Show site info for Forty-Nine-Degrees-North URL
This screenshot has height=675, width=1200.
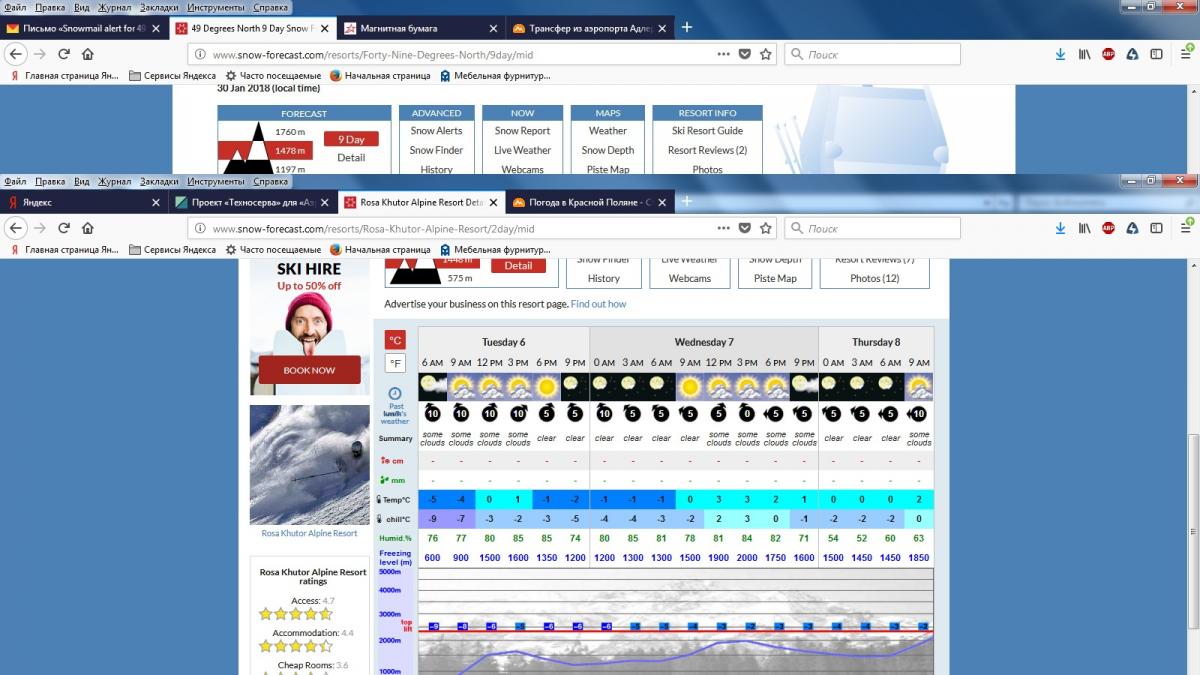click(x=200, y=55)
